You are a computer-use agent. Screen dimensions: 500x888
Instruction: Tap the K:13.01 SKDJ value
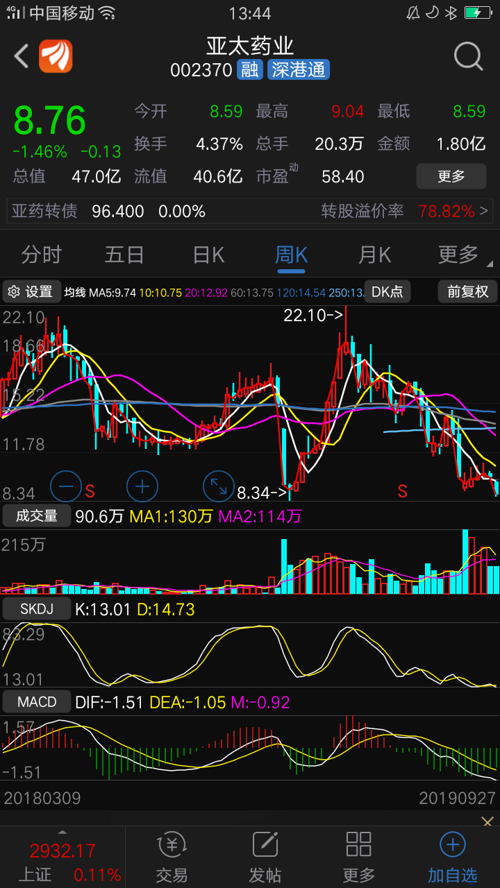[102, 609]
